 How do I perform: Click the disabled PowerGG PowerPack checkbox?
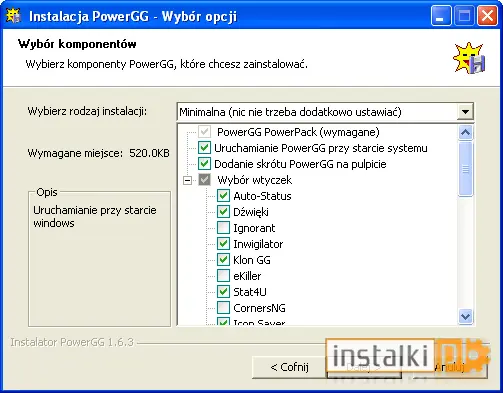click(204, 132)
